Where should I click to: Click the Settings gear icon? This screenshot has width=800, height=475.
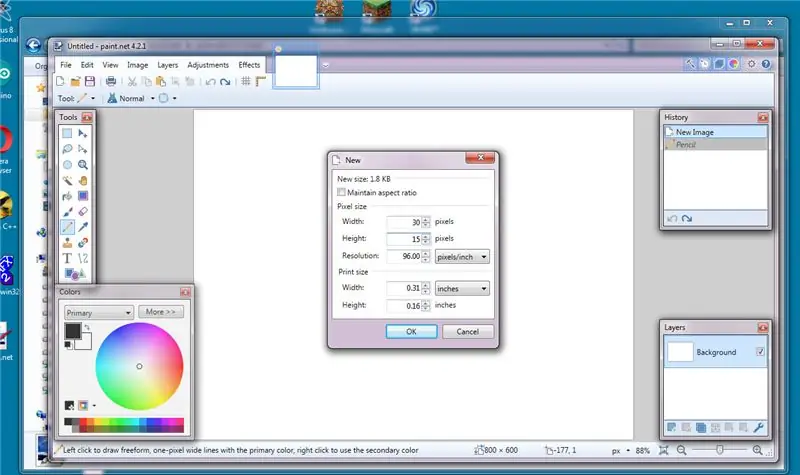coord(752,64)
